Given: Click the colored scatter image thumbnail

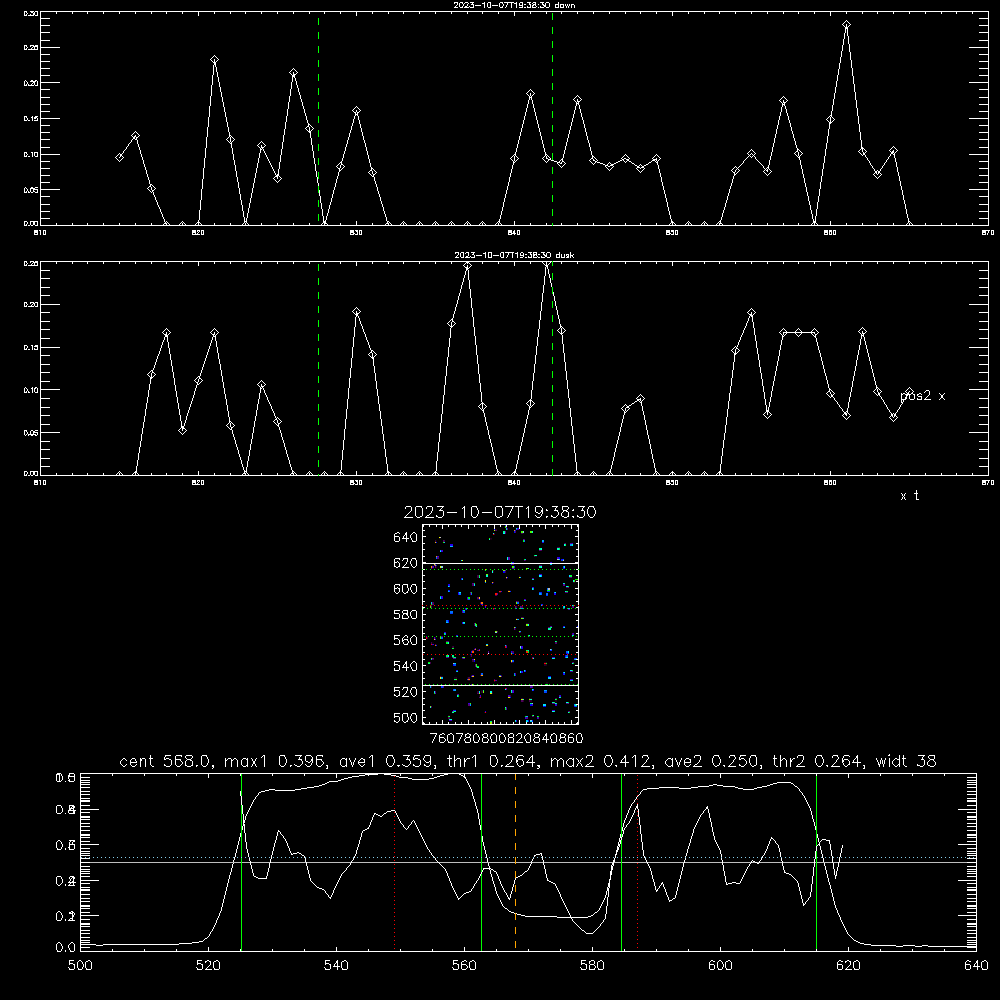Looking at the screenshot, I should tap(501, 624).
